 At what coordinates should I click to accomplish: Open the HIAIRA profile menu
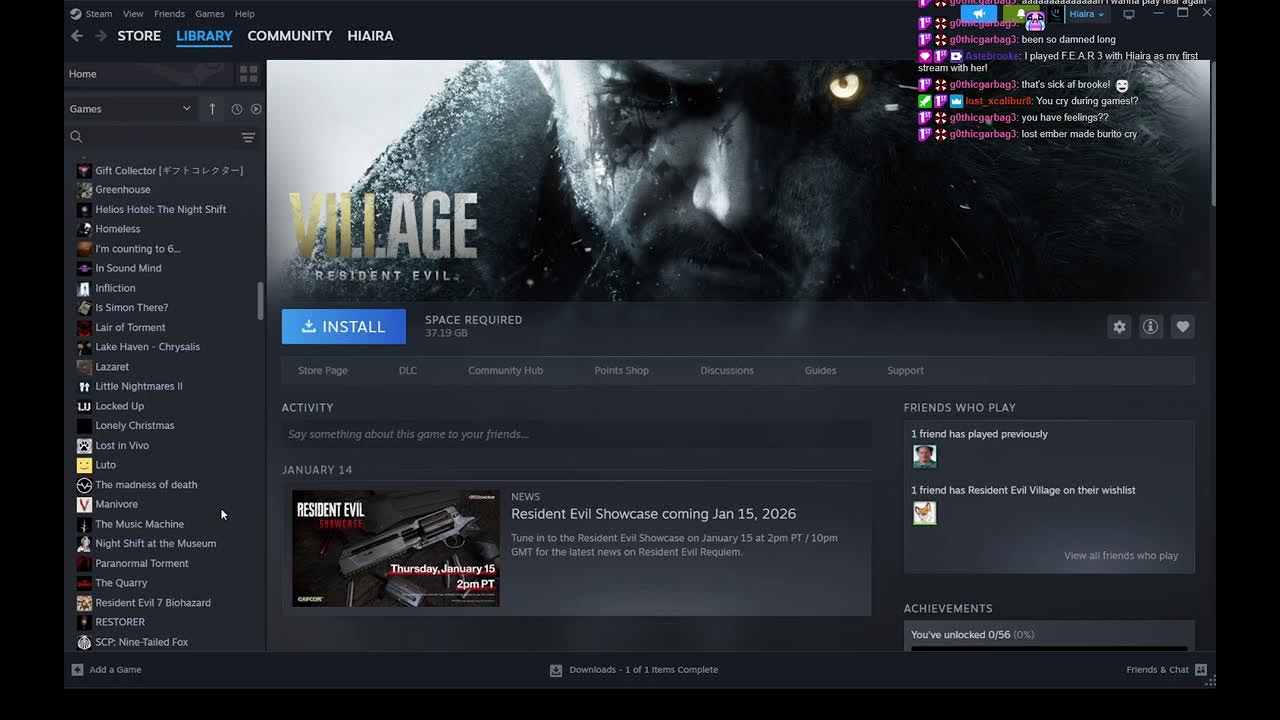370,36
